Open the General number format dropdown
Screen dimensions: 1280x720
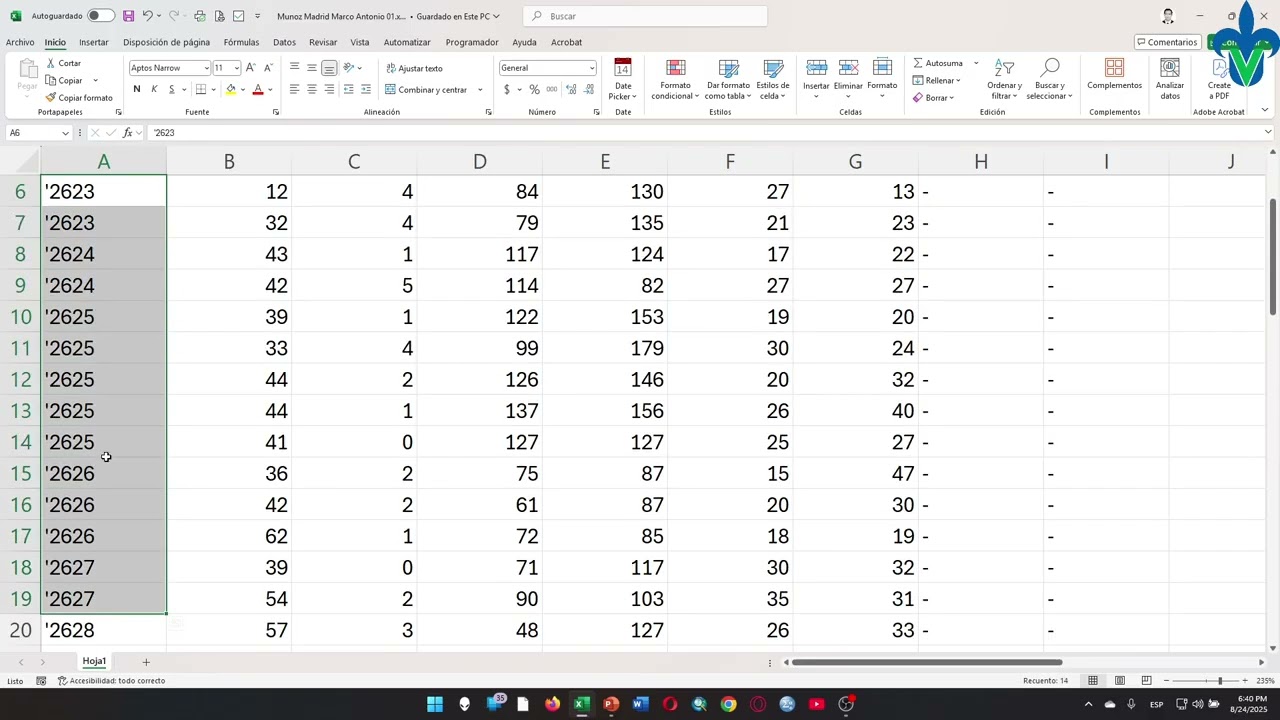[592, 68]
